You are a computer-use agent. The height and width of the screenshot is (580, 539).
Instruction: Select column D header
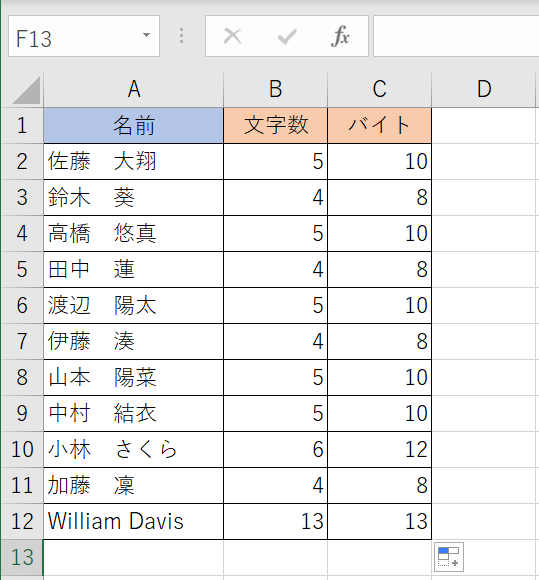[484, 90]
